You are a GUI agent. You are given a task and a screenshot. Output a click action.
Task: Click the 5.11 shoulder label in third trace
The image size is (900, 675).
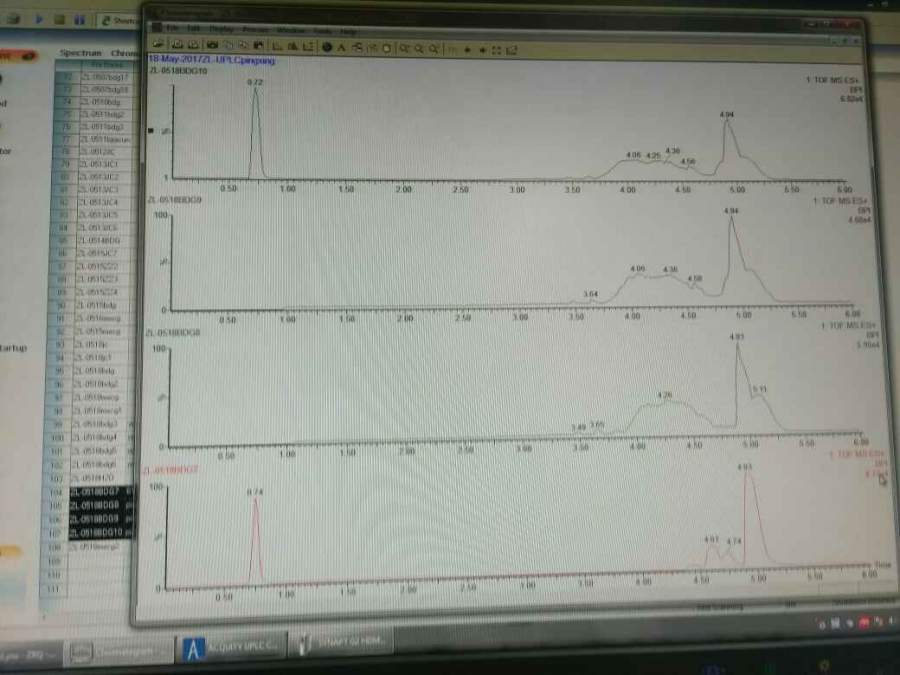pyautogui.click(x=760, y=389)
